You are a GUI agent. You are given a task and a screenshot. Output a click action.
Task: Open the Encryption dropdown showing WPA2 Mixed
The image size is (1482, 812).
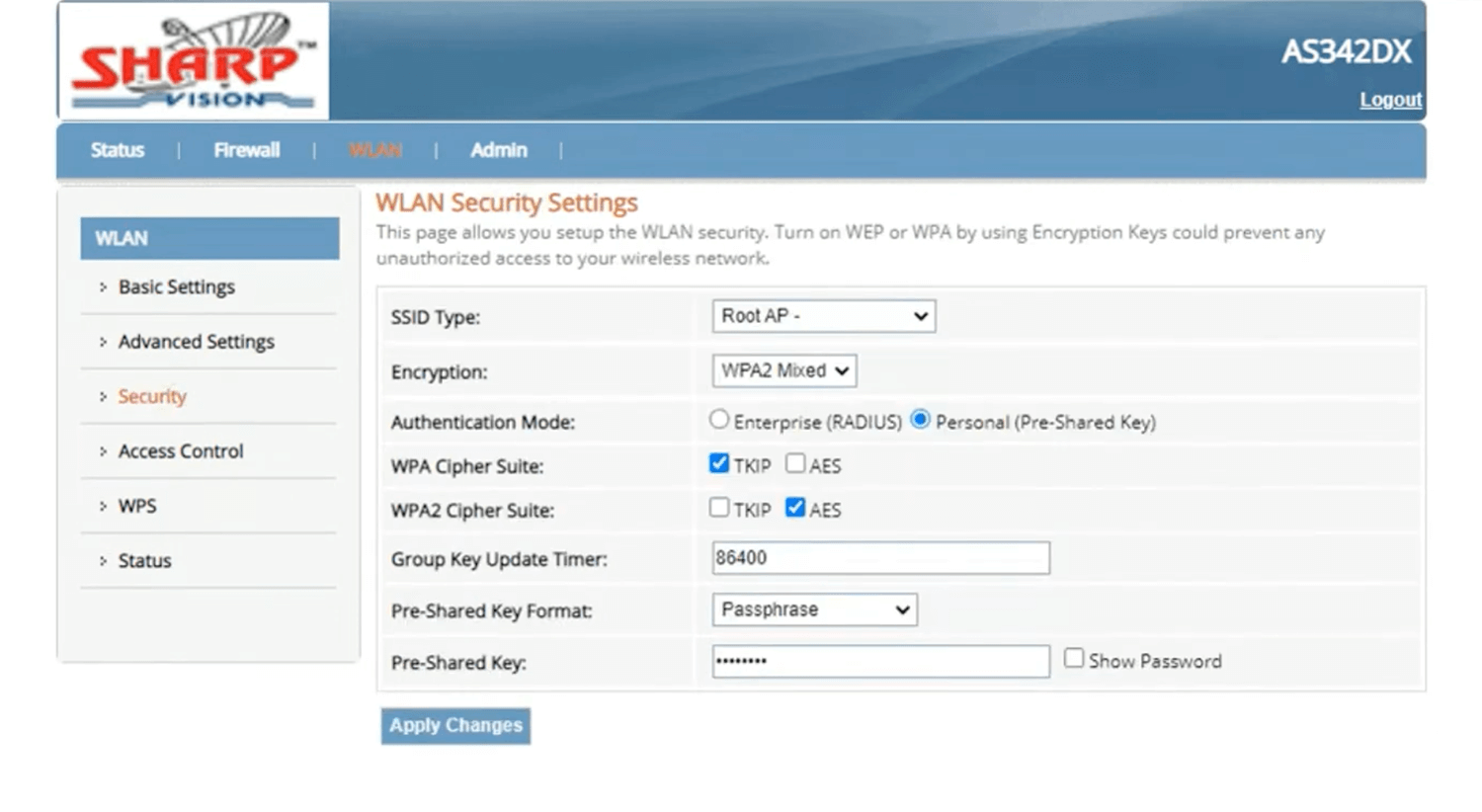783,370
